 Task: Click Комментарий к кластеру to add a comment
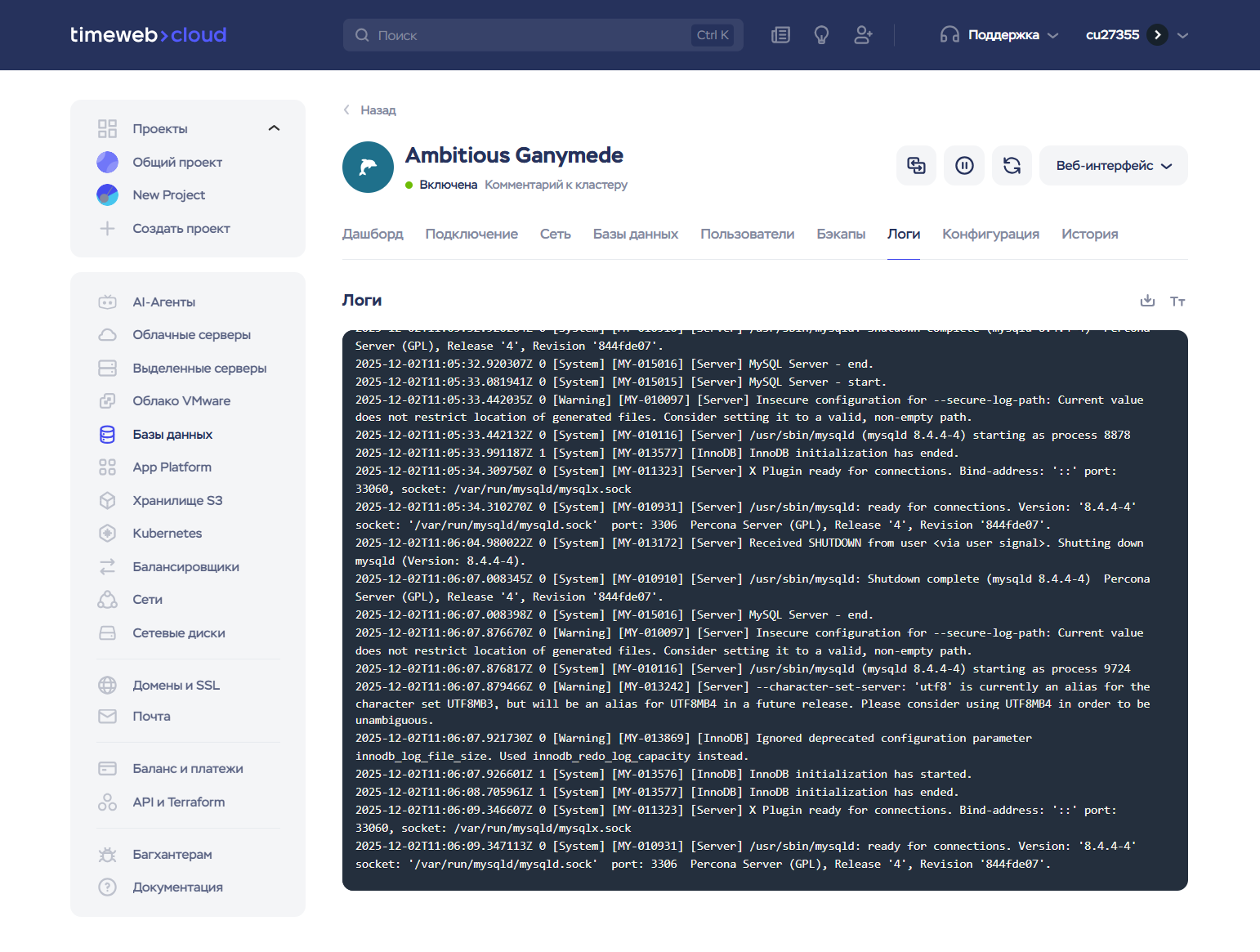(556, 185)
